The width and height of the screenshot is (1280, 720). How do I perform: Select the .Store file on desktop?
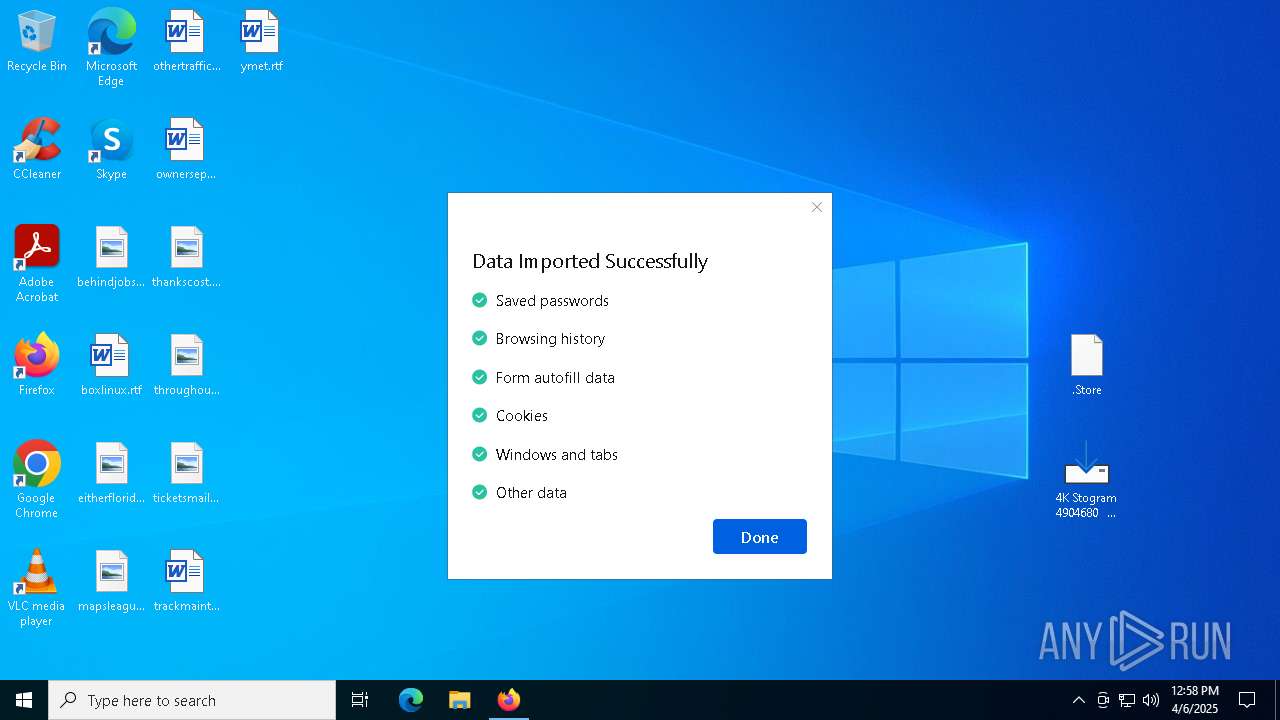1086,366
